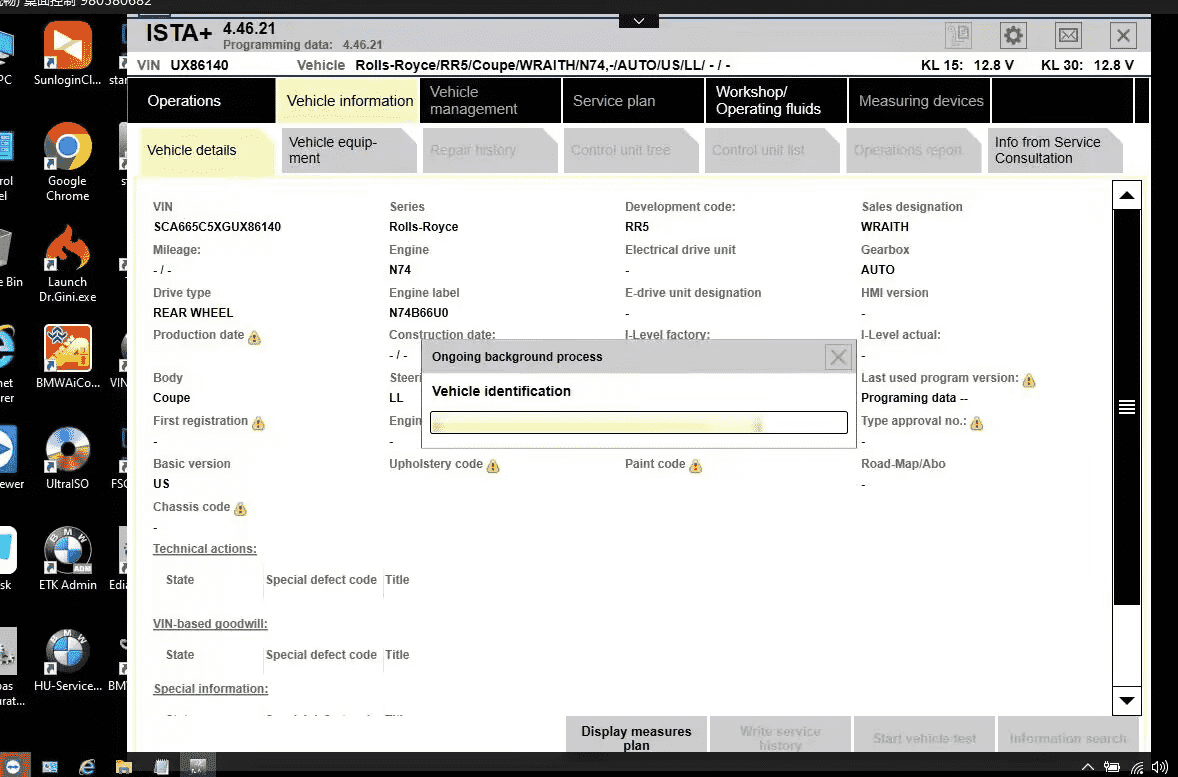The width and height of the screenshot is (1178, 777).
Task: Click development code value RR5
Action: 636,227
